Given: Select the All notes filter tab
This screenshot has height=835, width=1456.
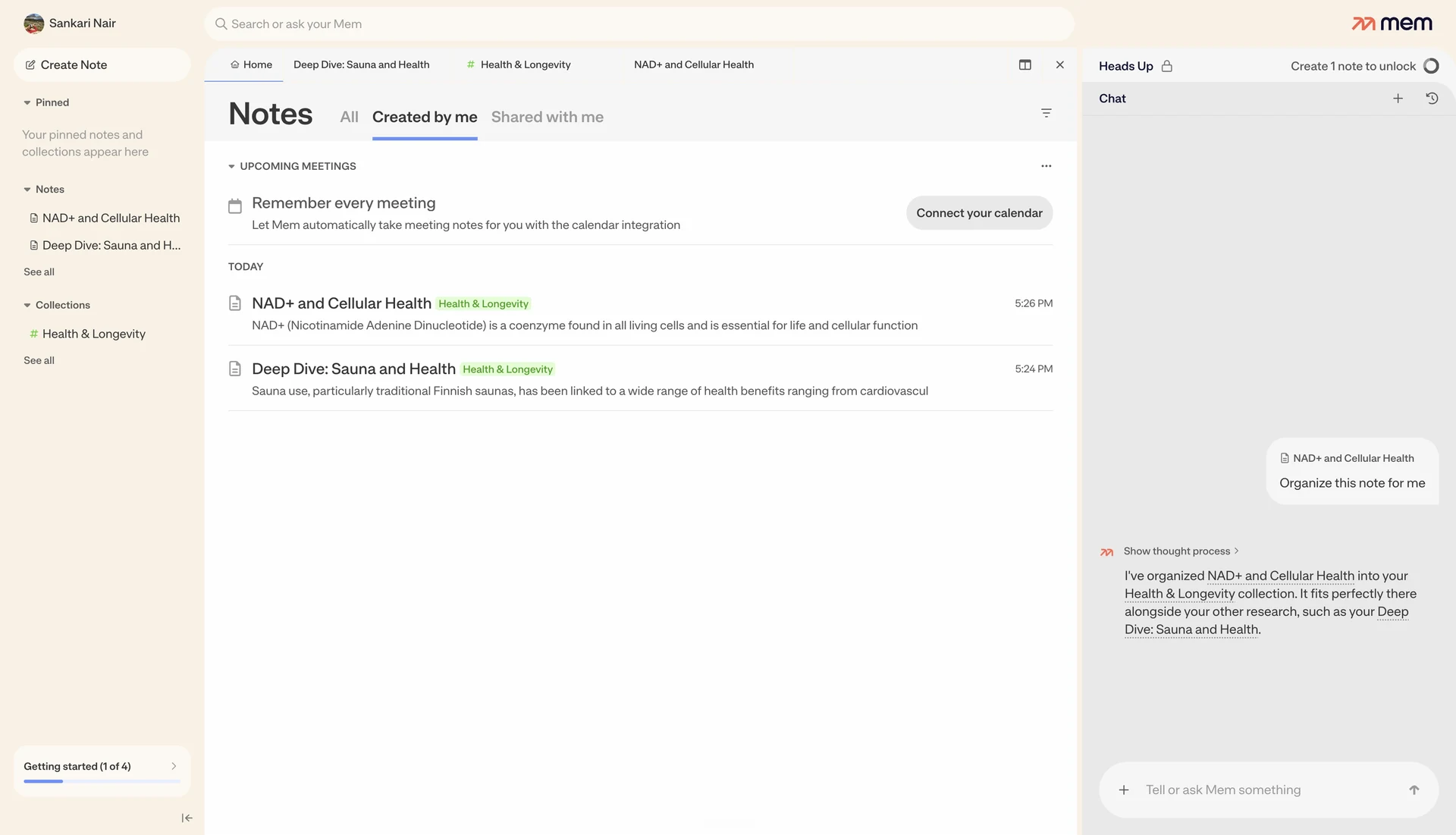Looking at the screenshot, I should pos(349,118).
